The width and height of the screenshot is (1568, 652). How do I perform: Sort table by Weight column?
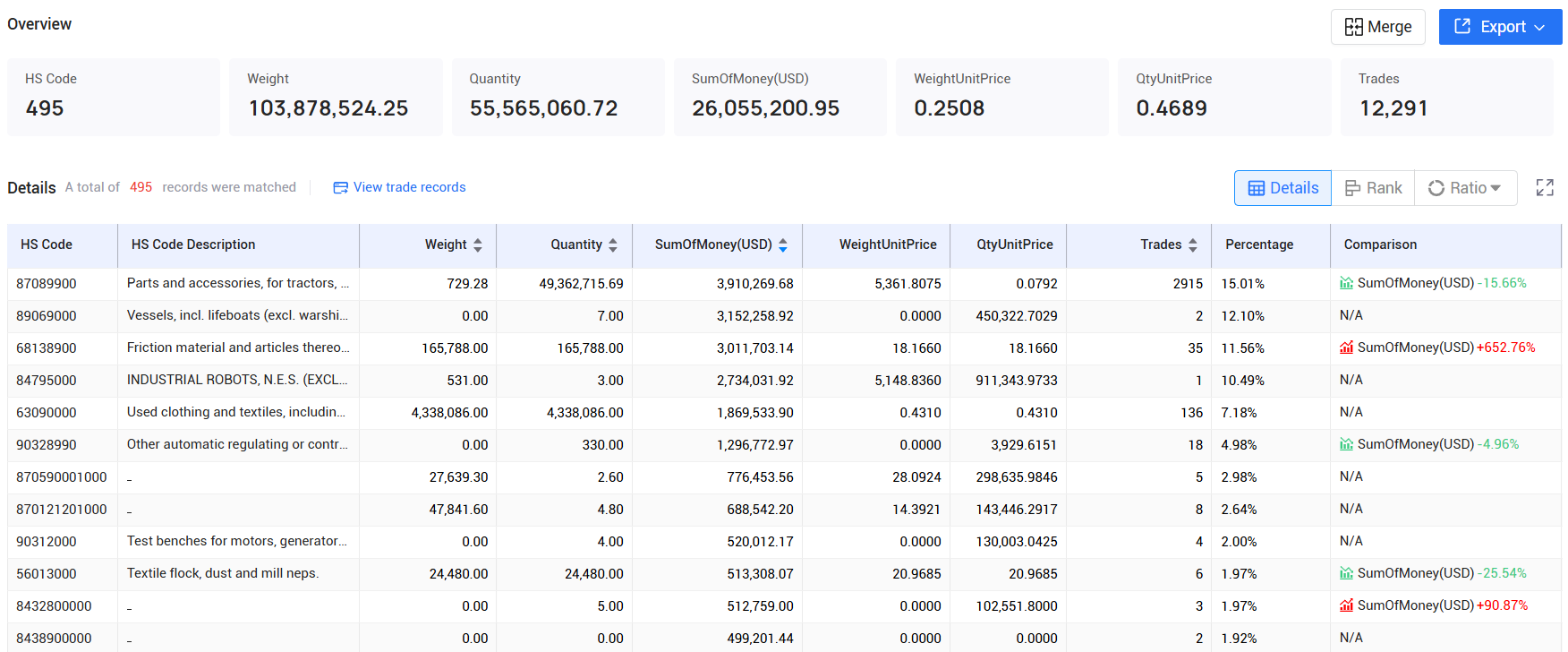tap(478, 244)
